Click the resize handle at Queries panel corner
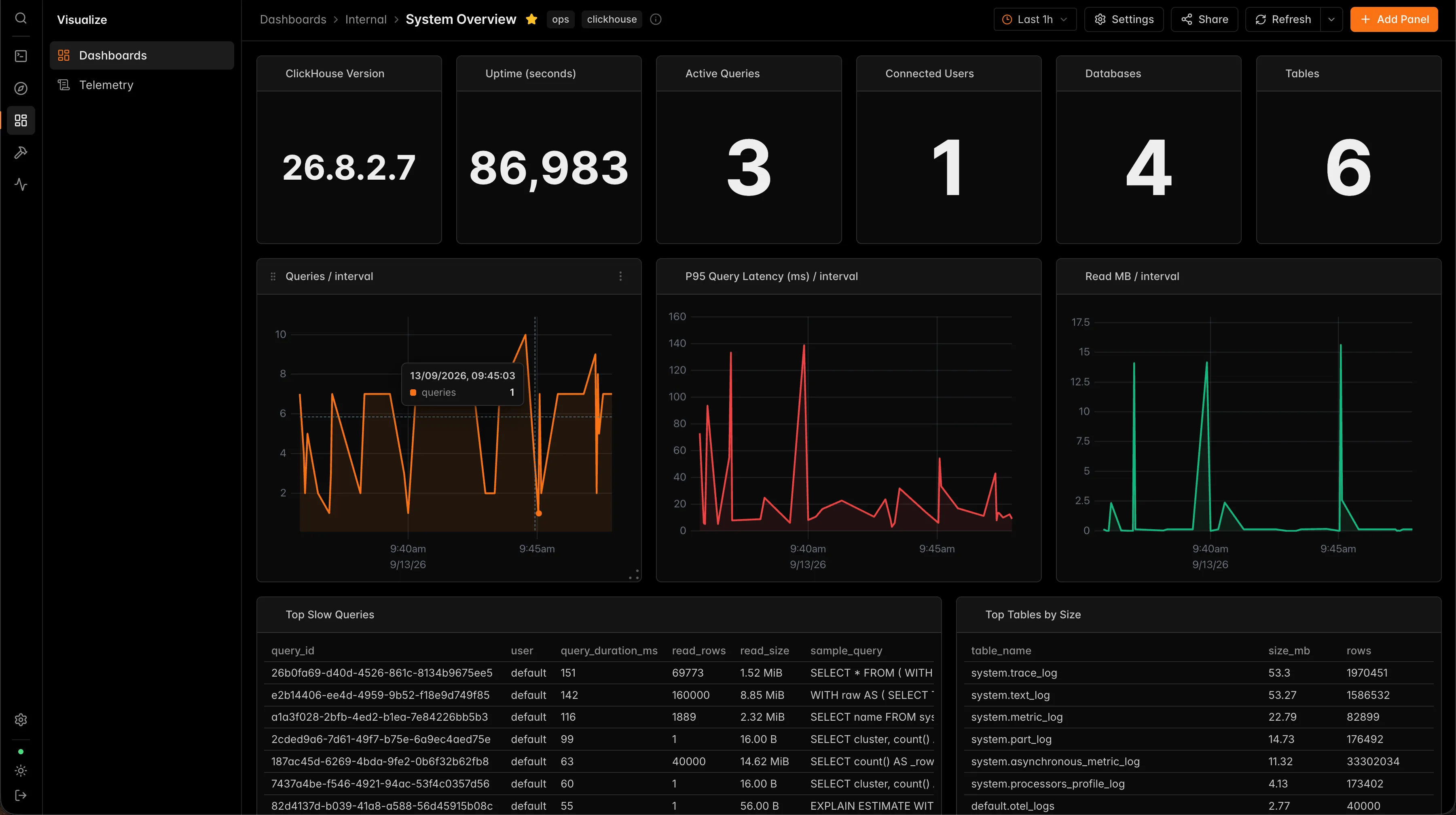This screenshot has height=815, width=1456. coord(634,575)
